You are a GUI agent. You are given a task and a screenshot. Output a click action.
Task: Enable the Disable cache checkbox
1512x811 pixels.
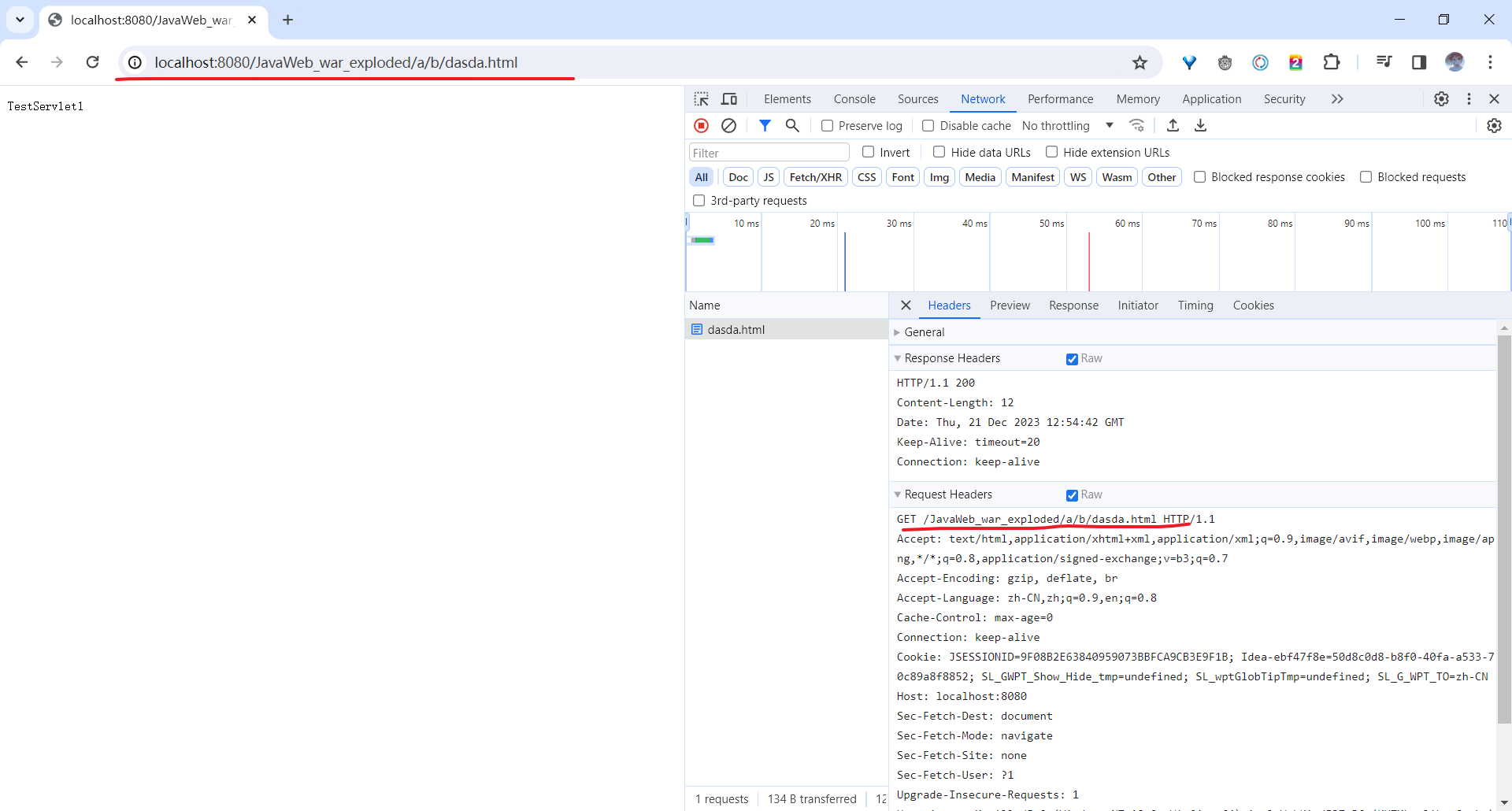coord(928,126)
